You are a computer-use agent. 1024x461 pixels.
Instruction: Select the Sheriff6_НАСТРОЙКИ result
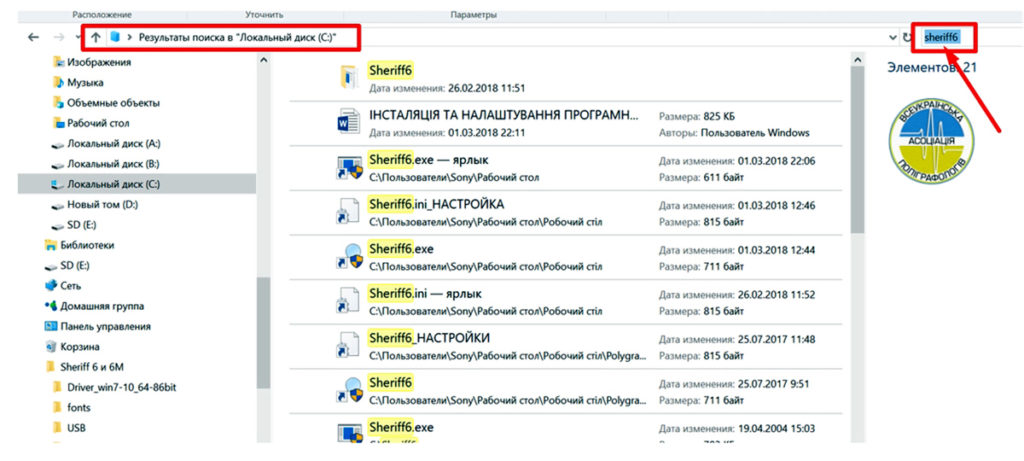click(428, 338)
